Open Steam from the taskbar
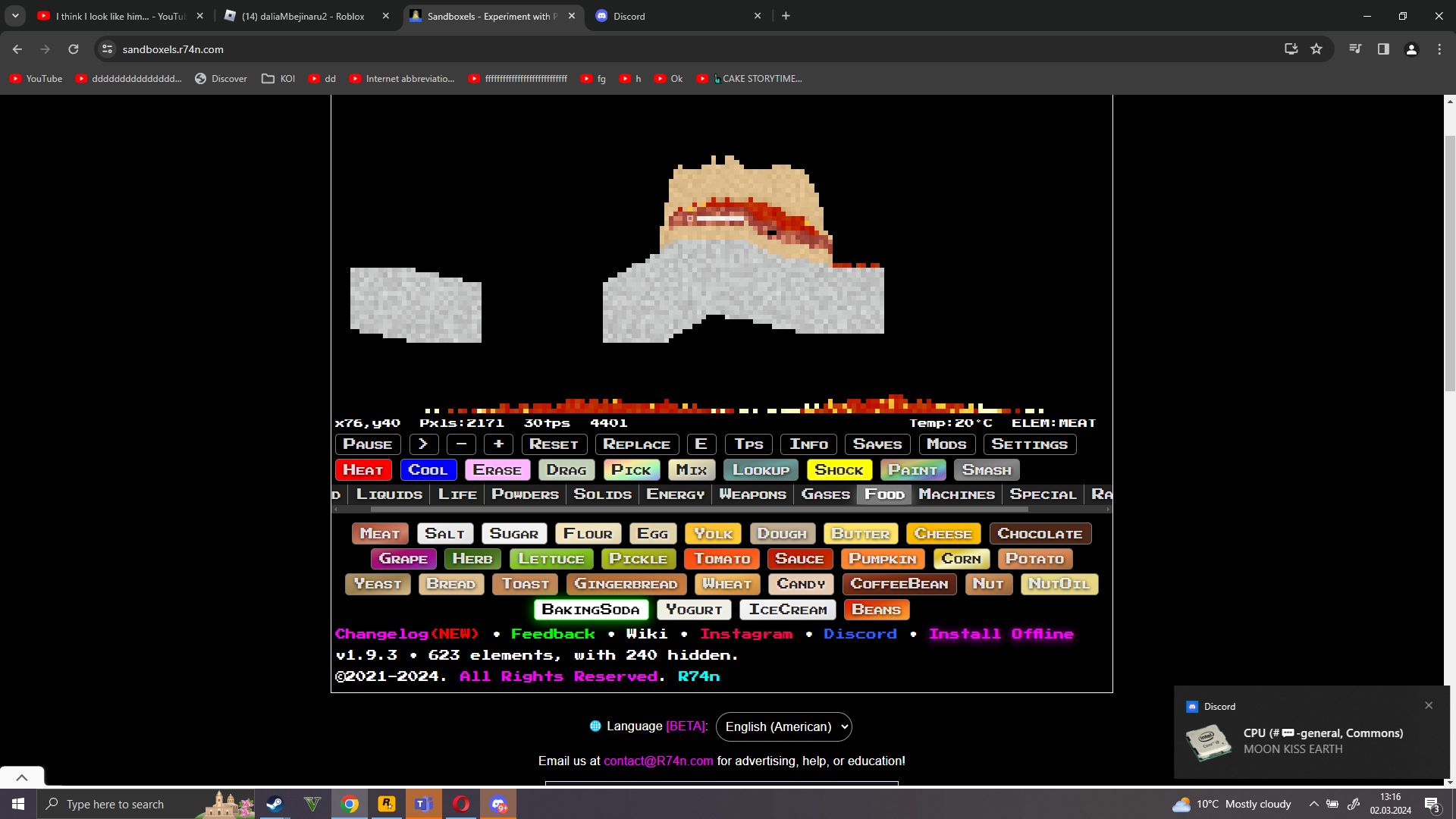 coord(275,804)
